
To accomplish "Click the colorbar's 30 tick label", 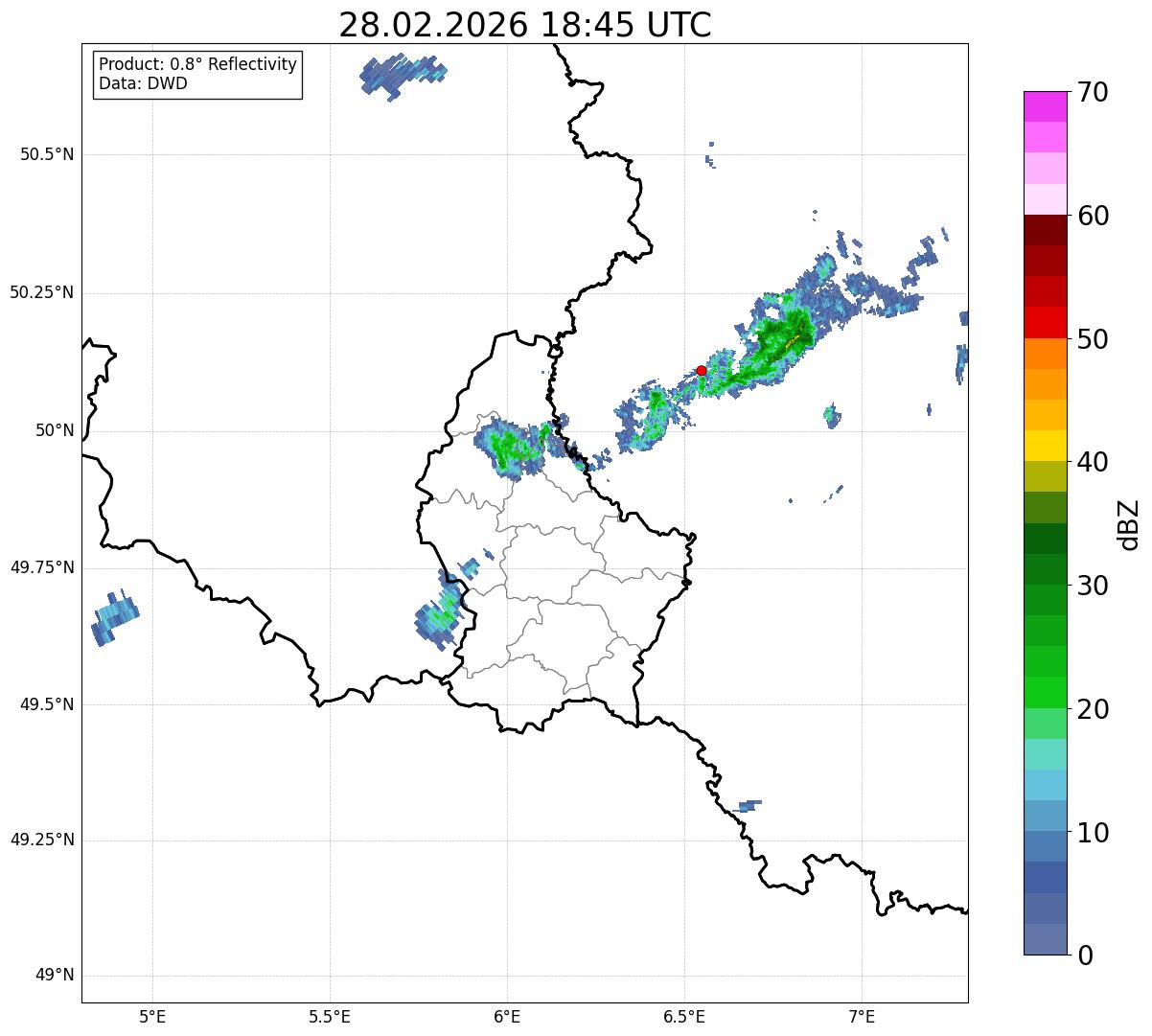I will pyautogui.click(x=1094, y=586).
